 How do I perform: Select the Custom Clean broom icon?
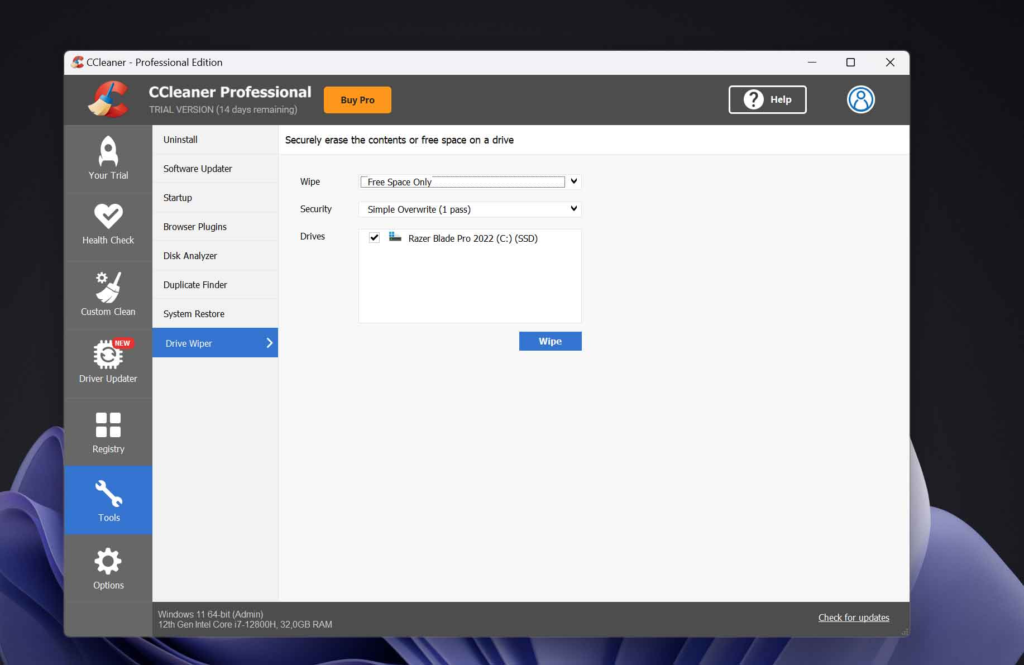108,287
